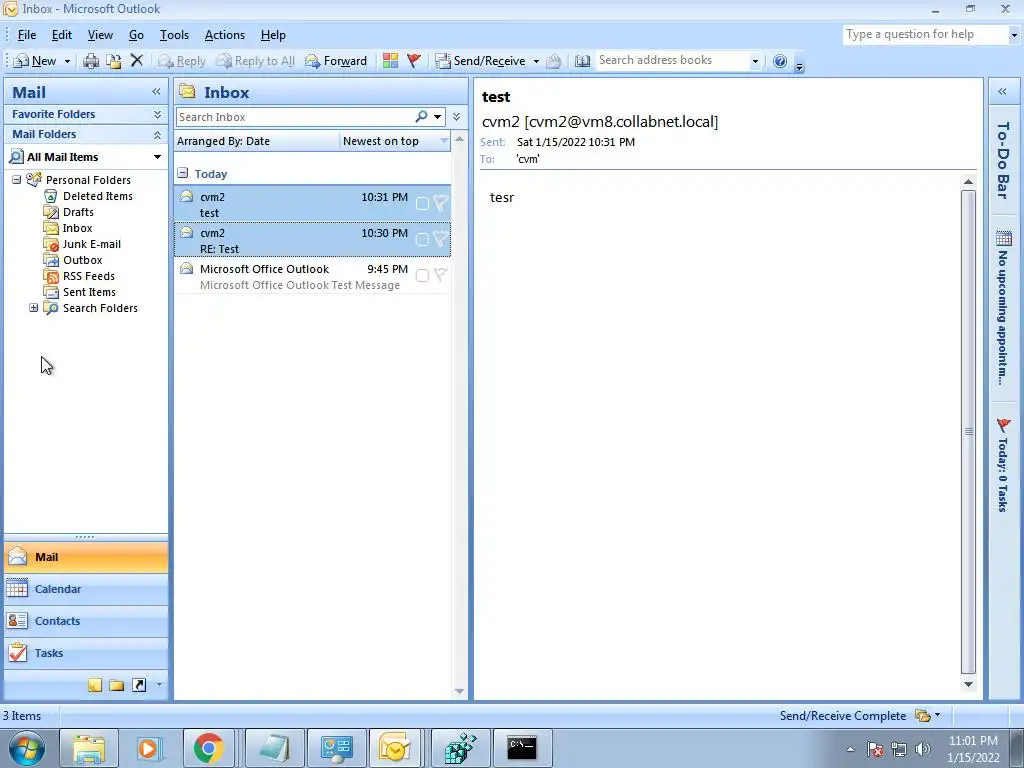
Task: Expand the Search Folders tree node
Action: 33,308
